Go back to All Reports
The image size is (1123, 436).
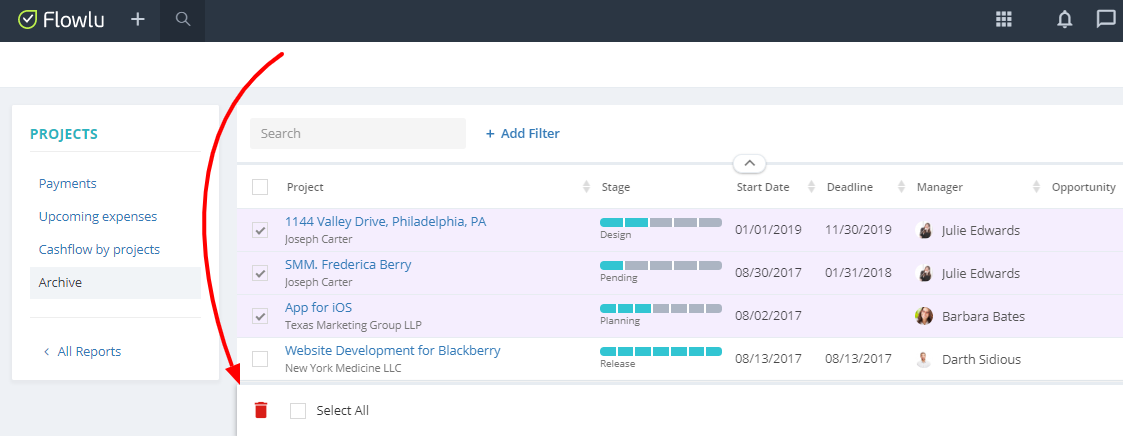tap(82, 352)
